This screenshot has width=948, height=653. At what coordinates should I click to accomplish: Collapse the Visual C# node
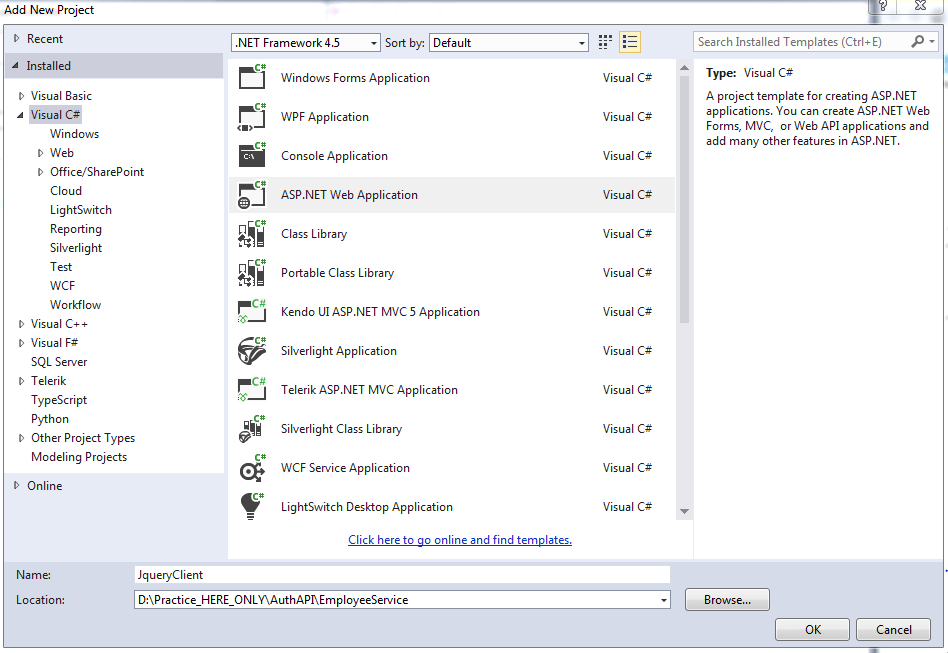[x=21, y=115]
